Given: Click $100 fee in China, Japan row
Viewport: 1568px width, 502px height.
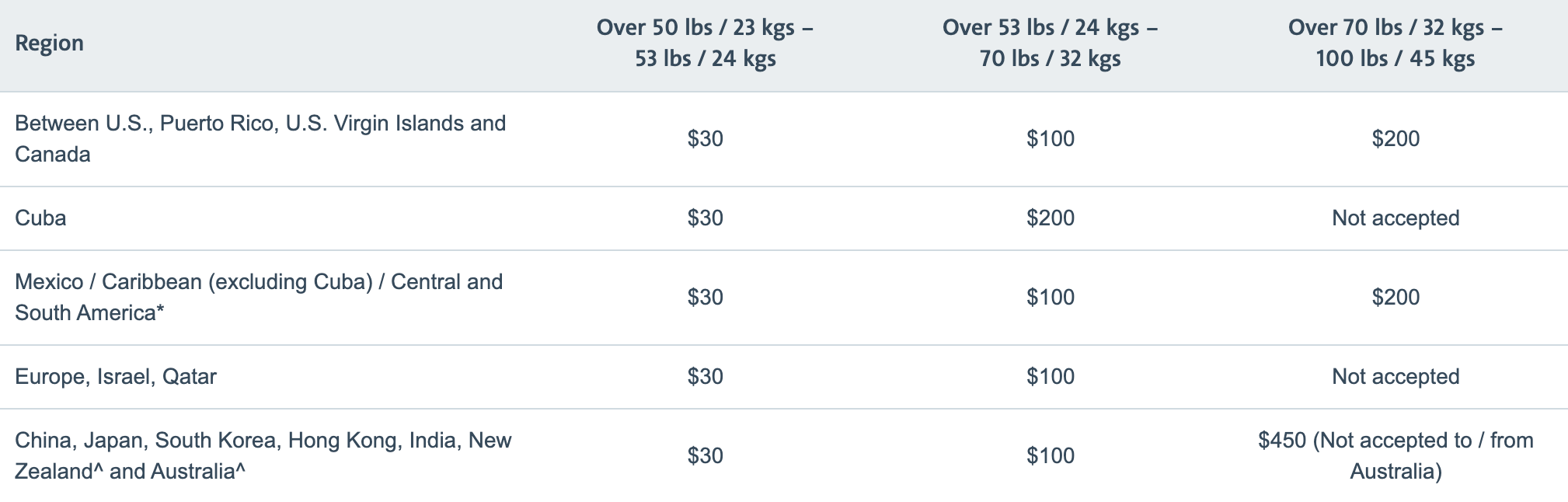Looking at the screenshot, I should (1050, 456).
